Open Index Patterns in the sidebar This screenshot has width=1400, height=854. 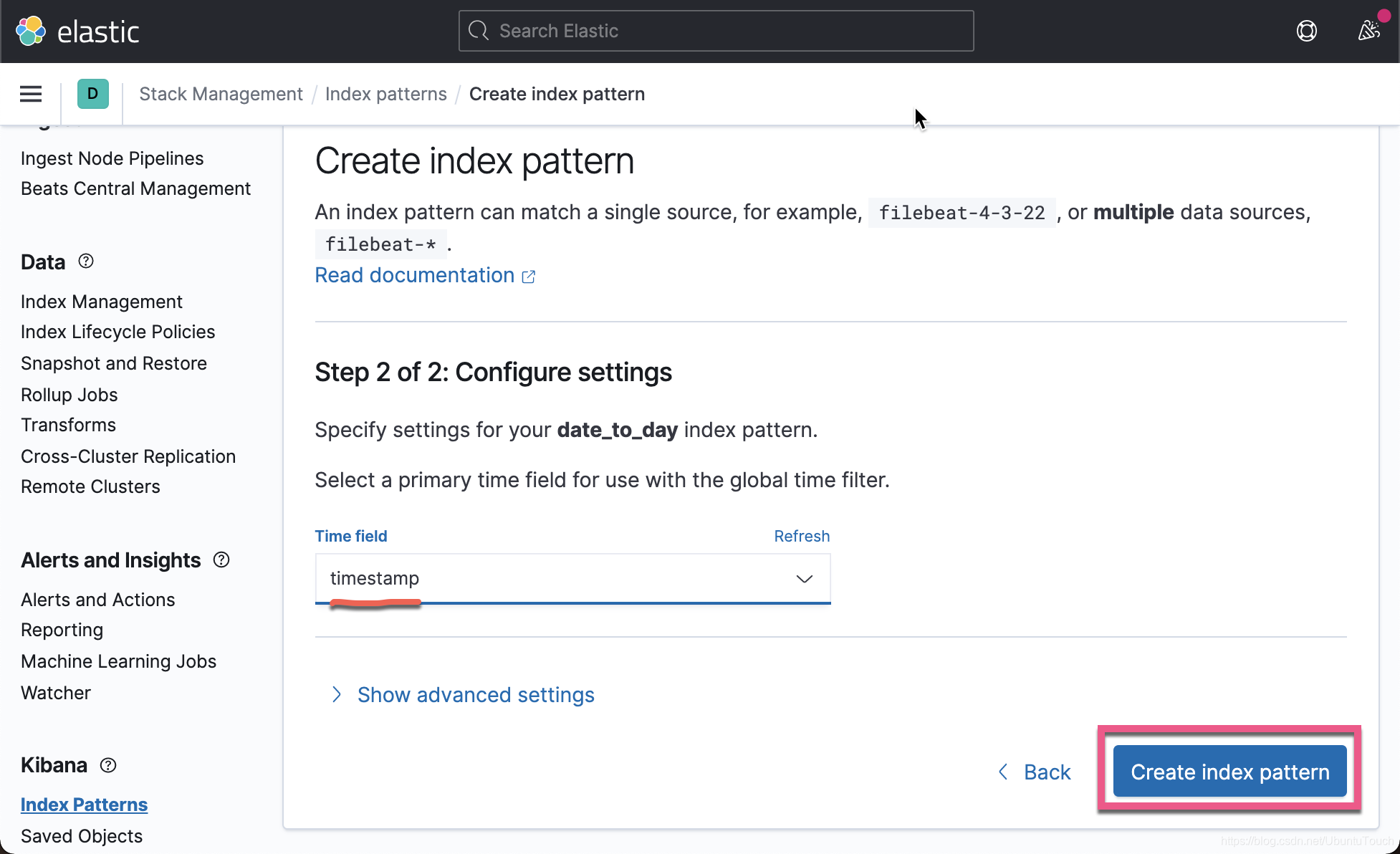(x=84, y=804)
